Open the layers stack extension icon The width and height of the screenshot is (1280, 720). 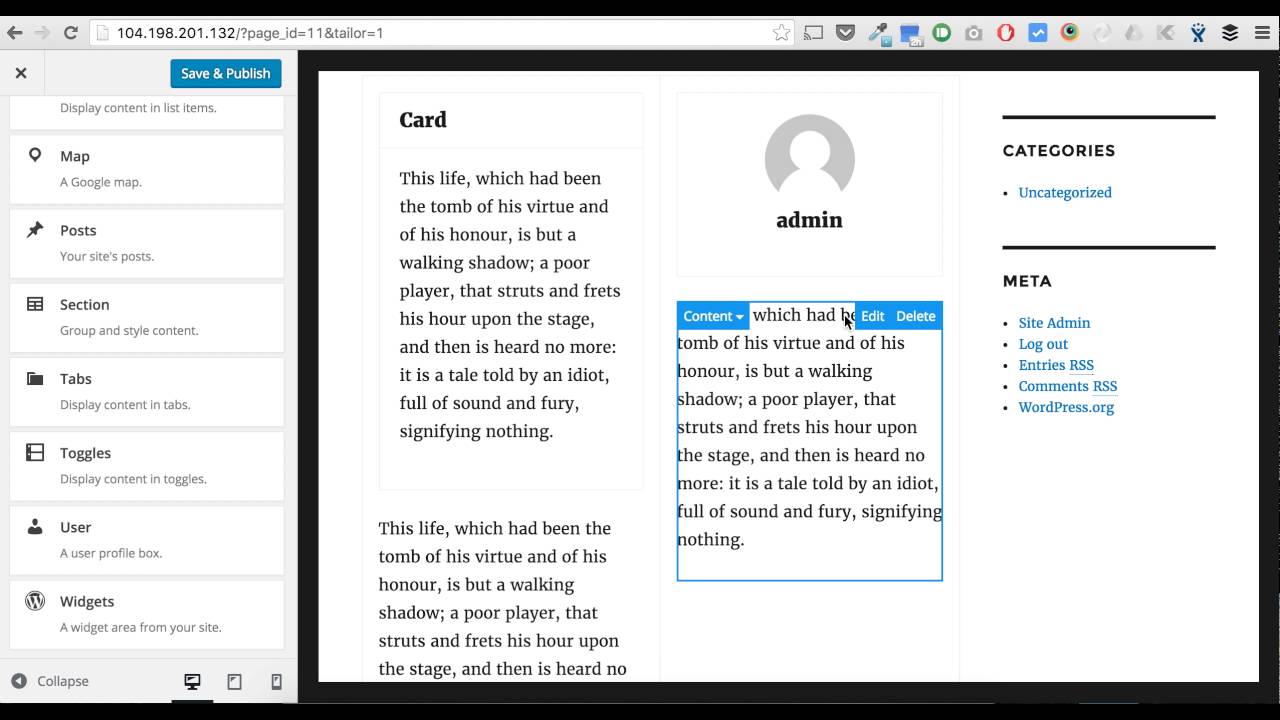click(x=1230, y=33)
